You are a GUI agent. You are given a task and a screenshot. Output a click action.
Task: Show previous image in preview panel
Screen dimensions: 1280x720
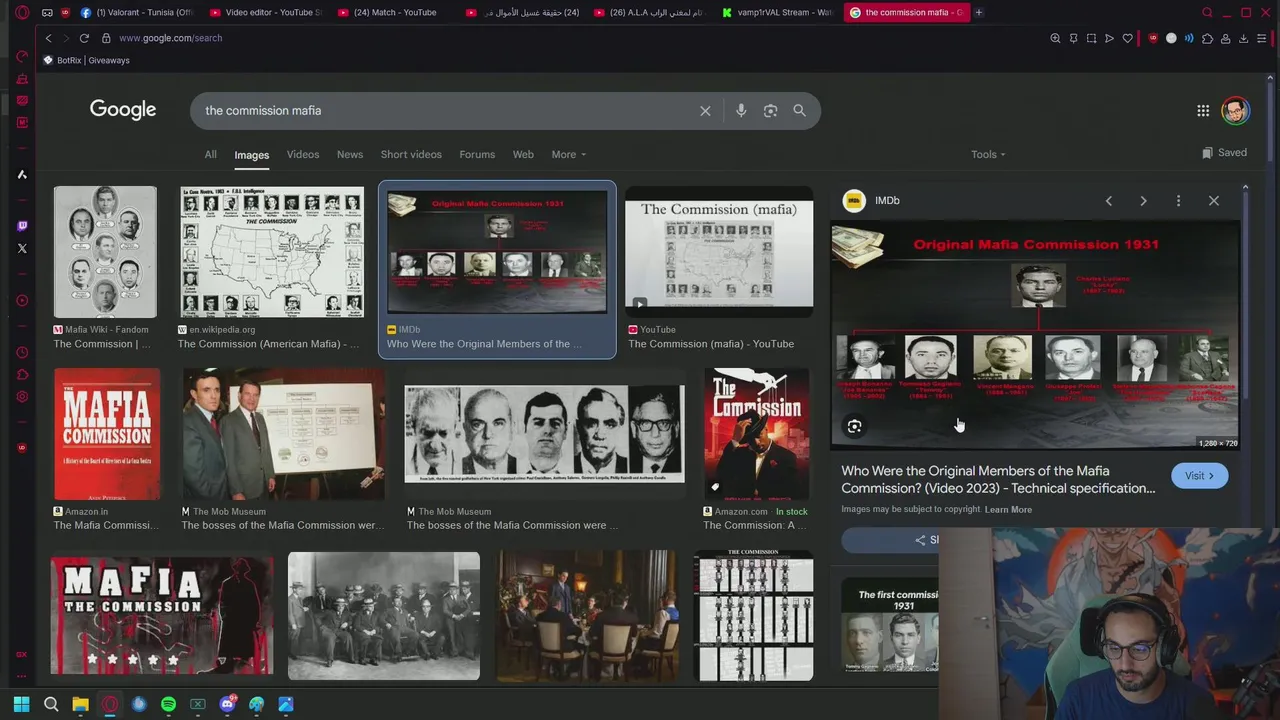coord(1108,201)
